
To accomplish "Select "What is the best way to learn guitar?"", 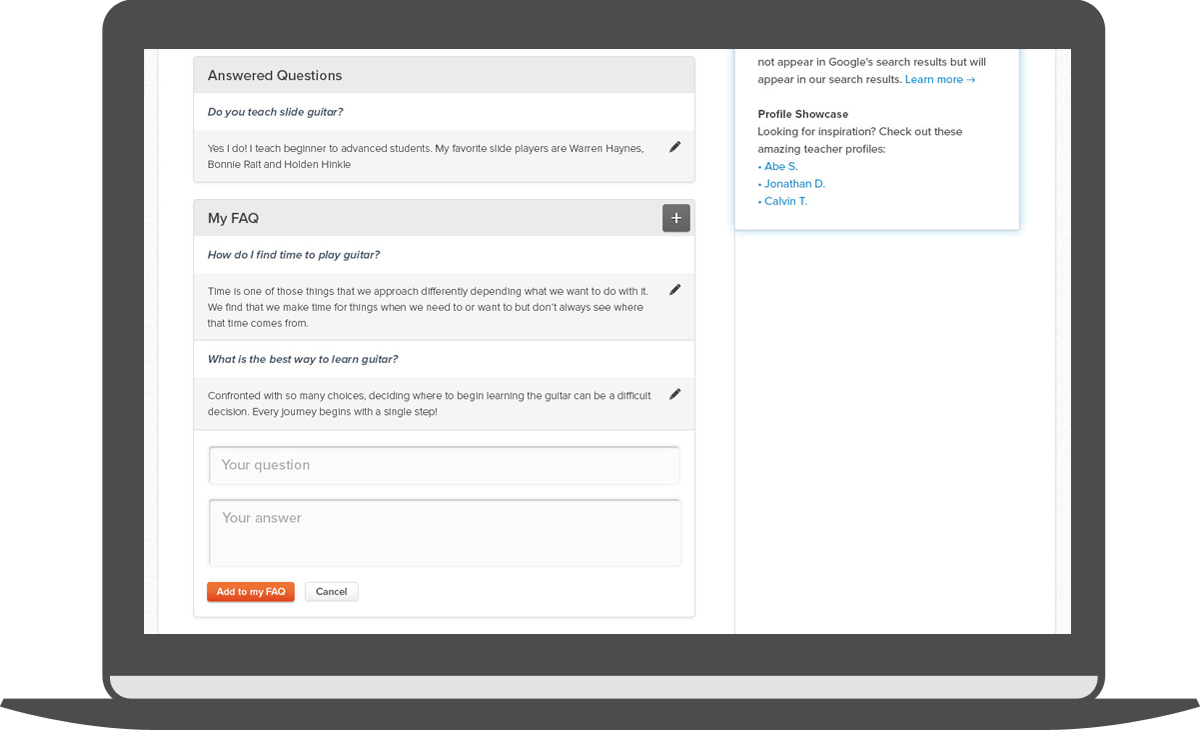I will coord(302,359).
